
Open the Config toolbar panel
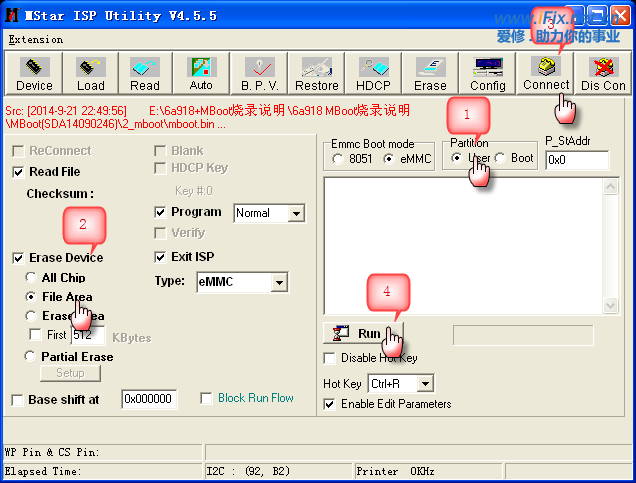[x=488, y=74]
